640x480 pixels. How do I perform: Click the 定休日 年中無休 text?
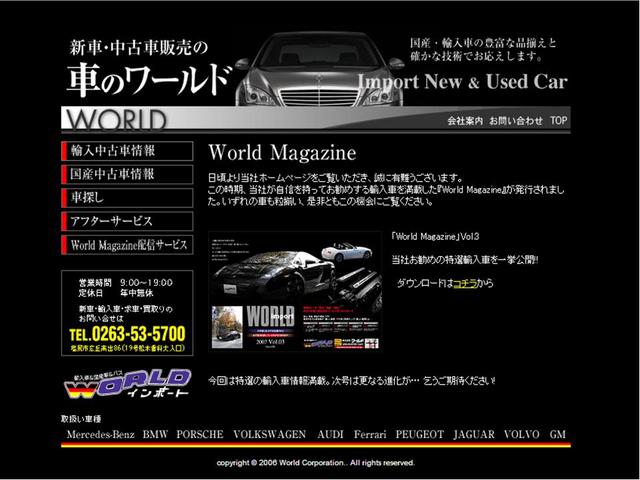pyautogui.click(x=116, y=293)
